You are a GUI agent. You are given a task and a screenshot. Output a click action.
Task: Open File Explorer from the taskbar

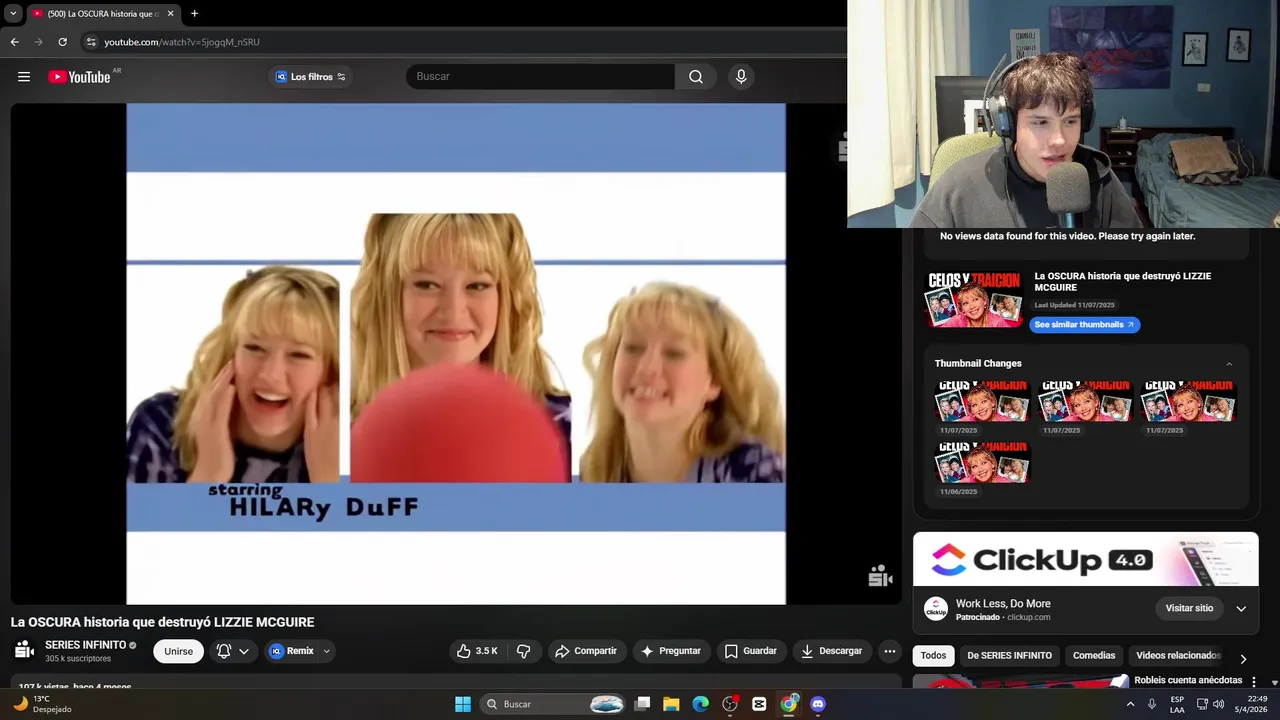[672, 704]
